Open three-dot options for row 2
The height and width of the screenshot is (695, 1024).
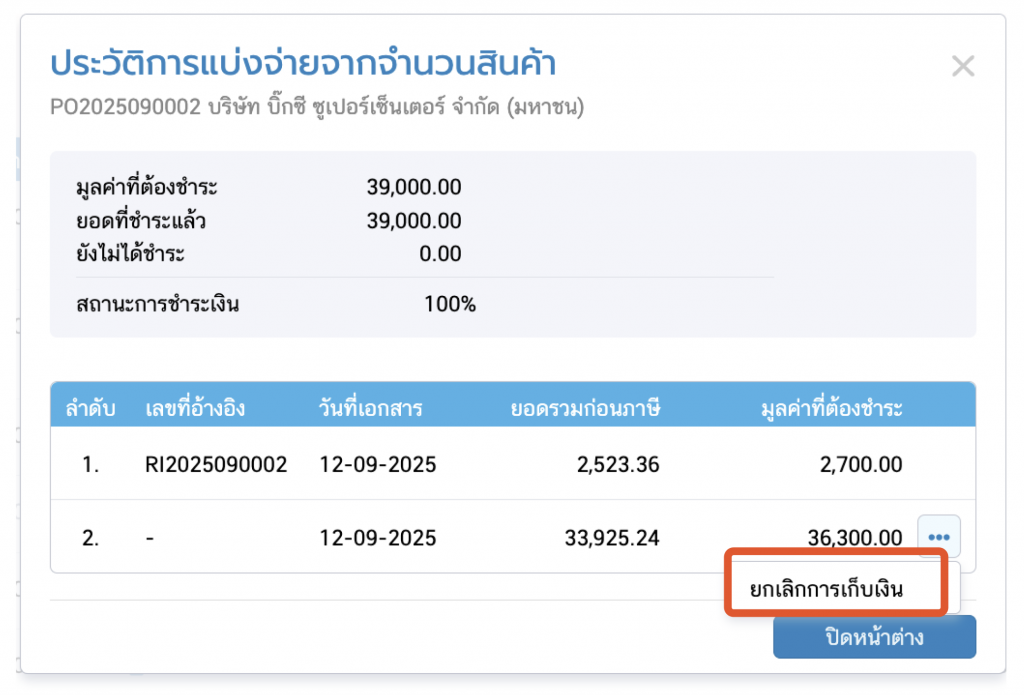point(938,537)
